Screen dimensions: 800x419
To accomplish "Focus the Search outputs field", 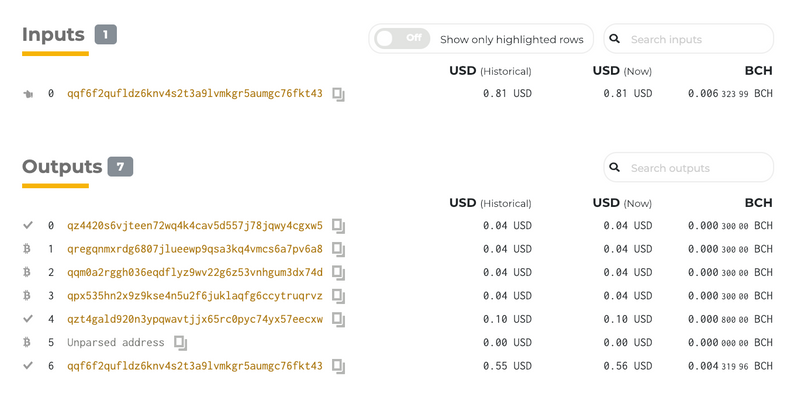I will [689, 167].
